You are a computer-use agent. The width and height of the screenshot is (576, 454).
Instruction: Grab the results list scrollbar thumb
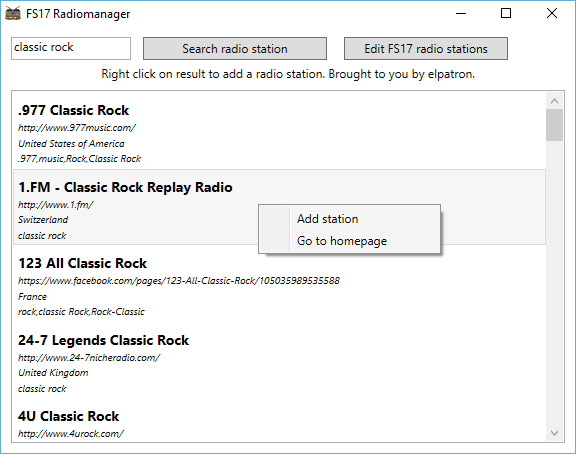(554, 125)
